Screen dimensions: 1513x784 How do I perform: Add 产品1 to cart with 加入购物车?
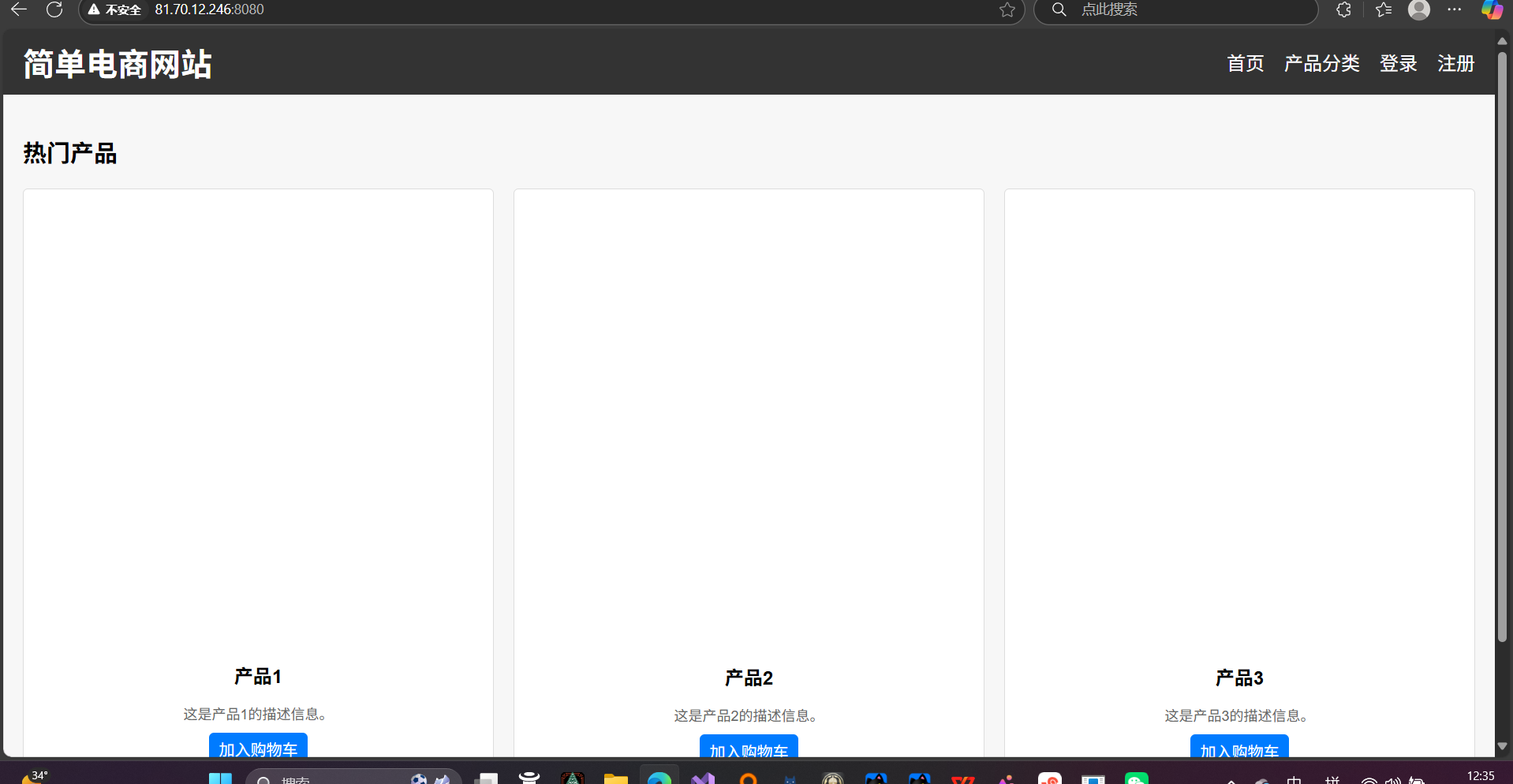pos(258,746)
